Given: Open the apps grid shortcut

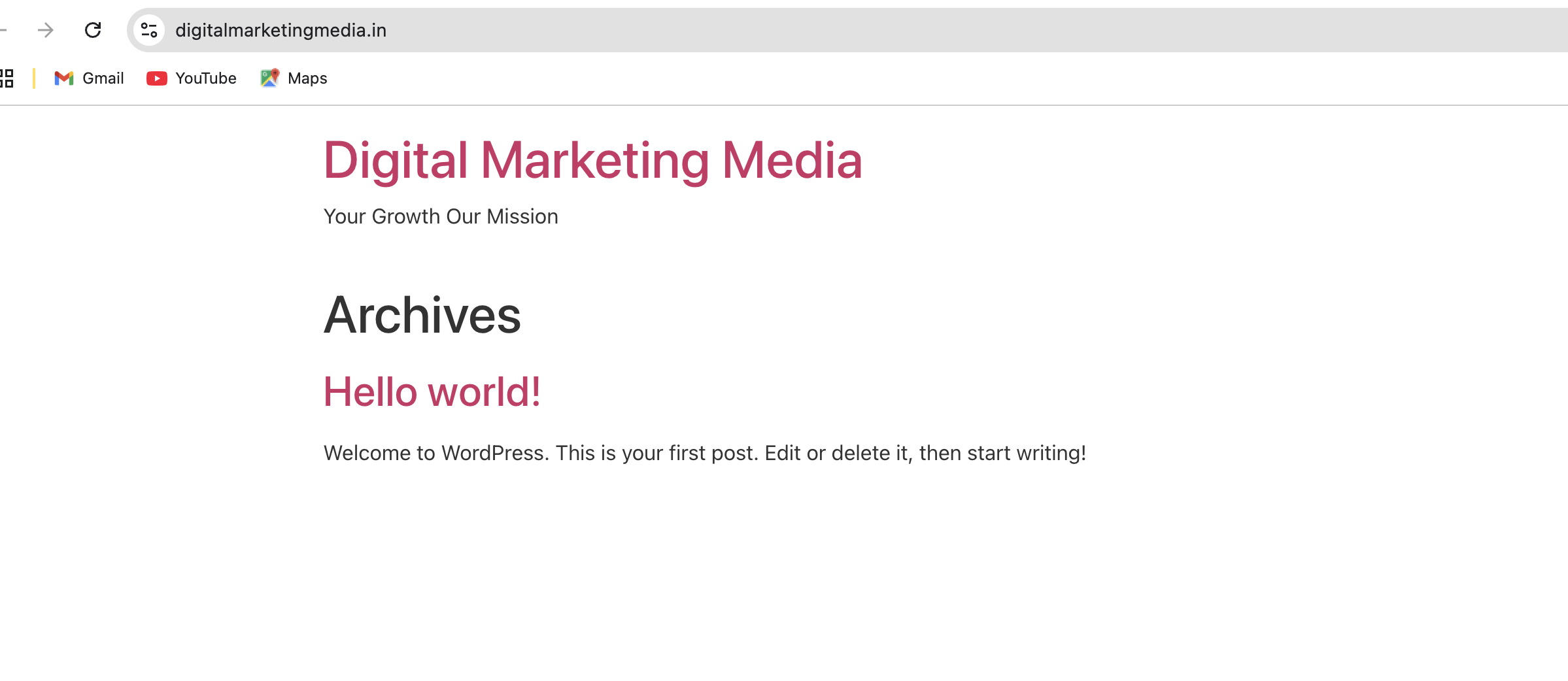Looking at the screenshot, I should (7, 78).
